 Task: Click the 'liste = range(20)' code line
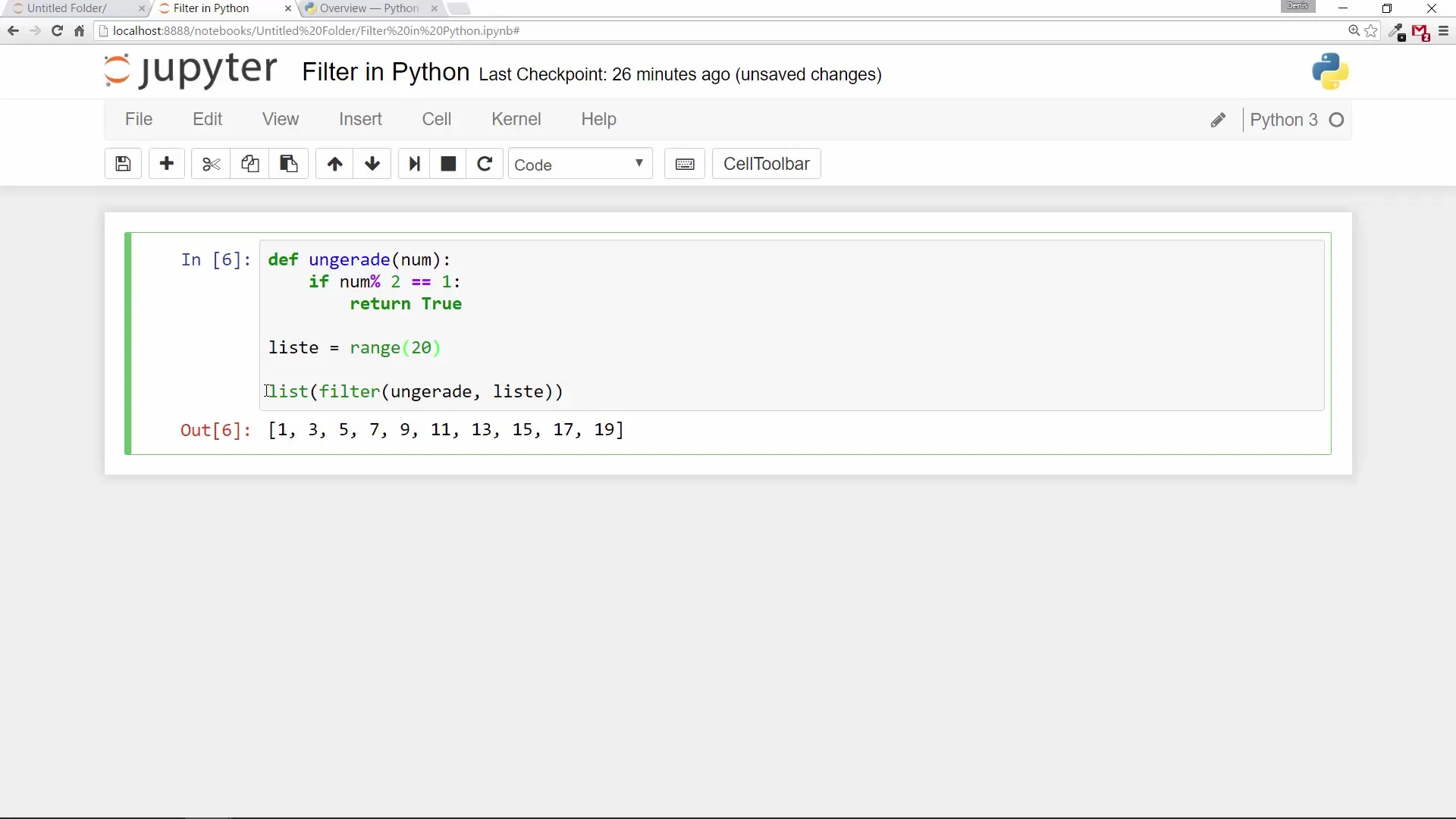point(354,348)
